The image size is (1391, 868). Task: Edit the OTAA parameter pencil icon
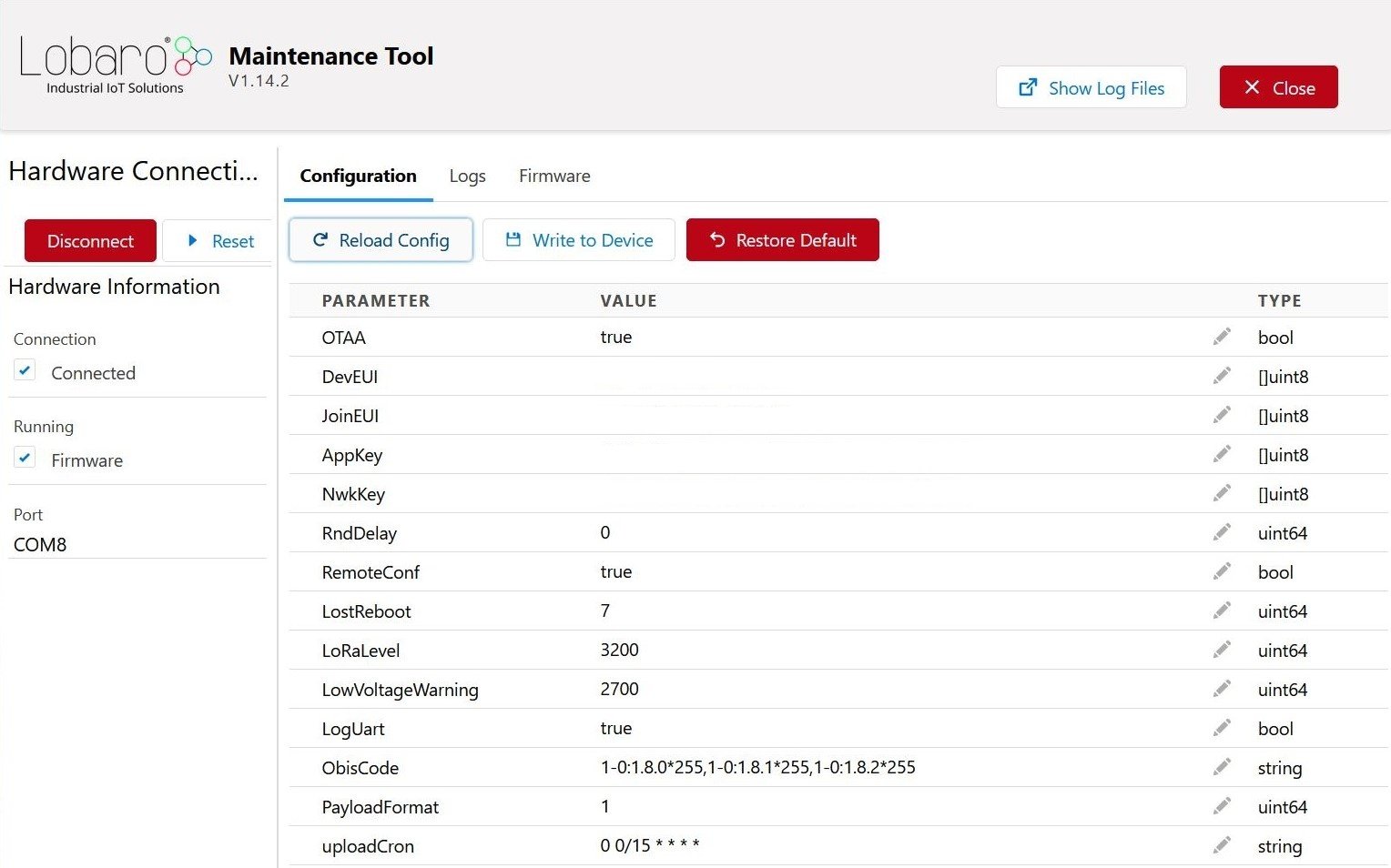[1222, 337]
